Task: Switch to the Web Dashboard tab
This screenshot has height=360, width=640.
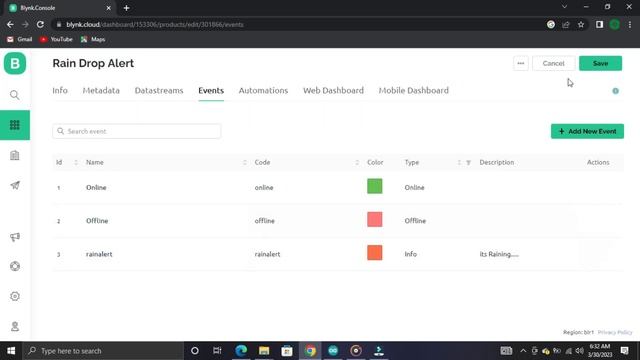Action: click(333, 91)
